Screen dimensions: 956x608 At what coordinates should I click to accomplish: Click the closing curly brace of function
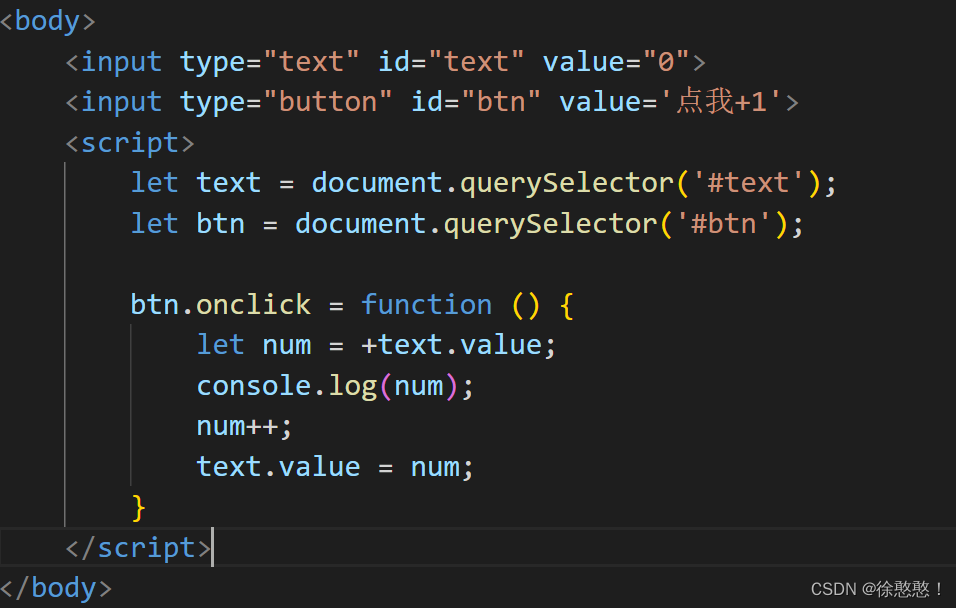(x=138, y=507)
